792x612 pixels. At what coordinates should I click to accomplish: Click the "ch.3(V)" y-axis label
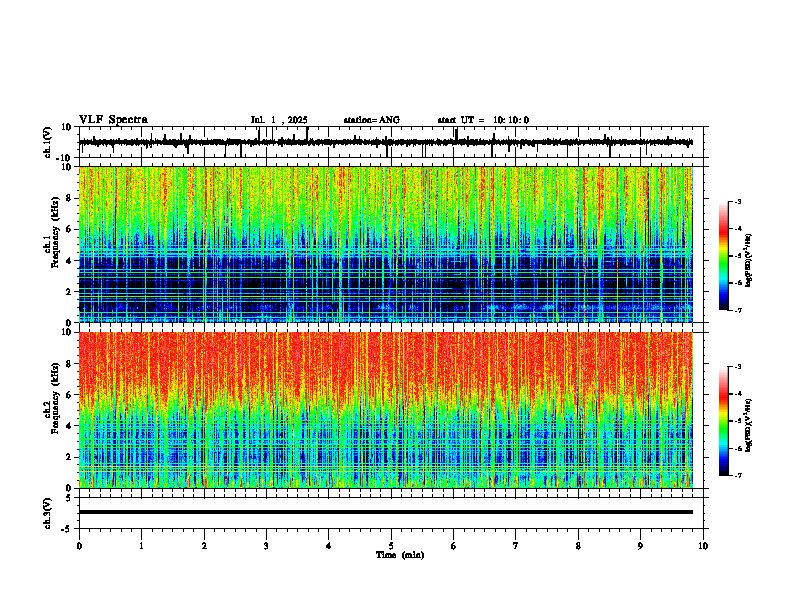(x=48, y=513)
